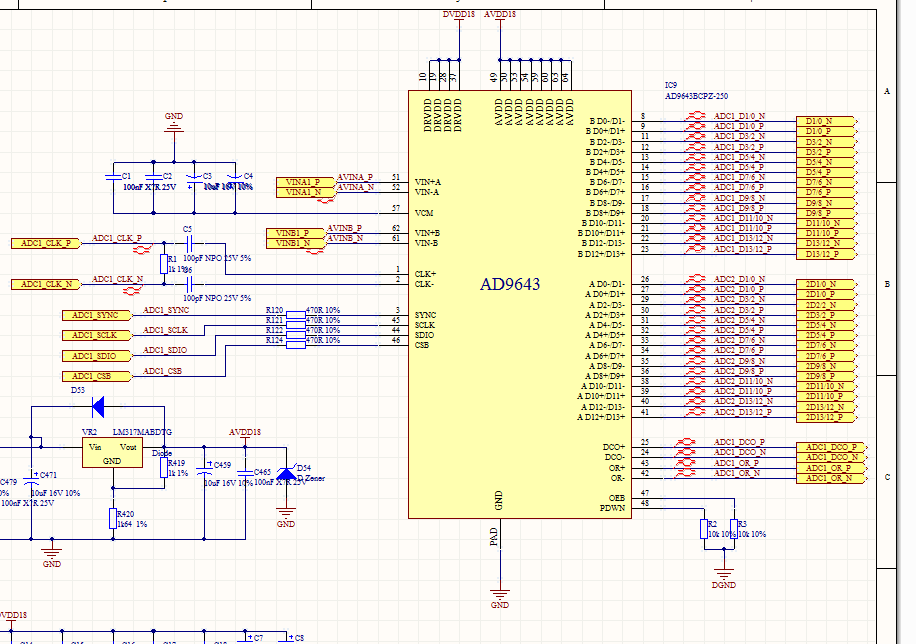Select the DGND ground symbol
Viewport: 916px width, 644px height.
click(x=724, y=574)
